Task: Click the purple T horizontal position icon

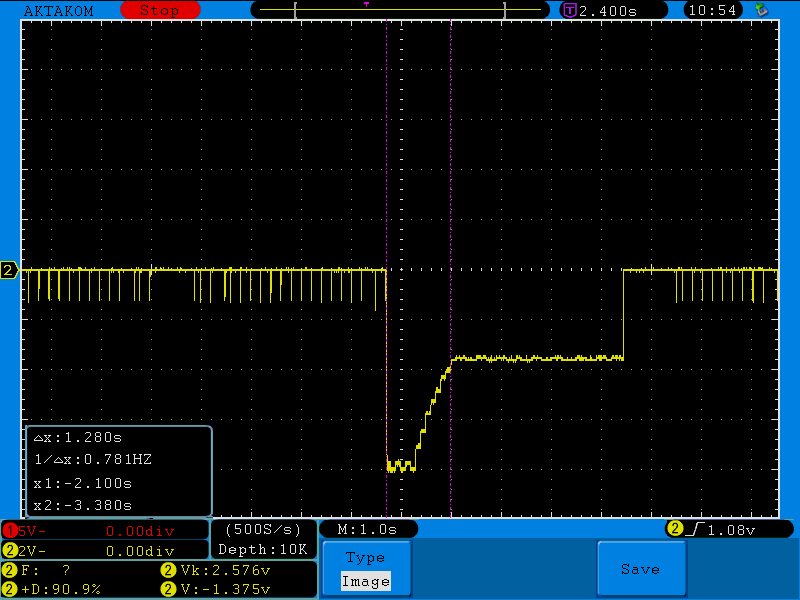Action: point(569,10)
